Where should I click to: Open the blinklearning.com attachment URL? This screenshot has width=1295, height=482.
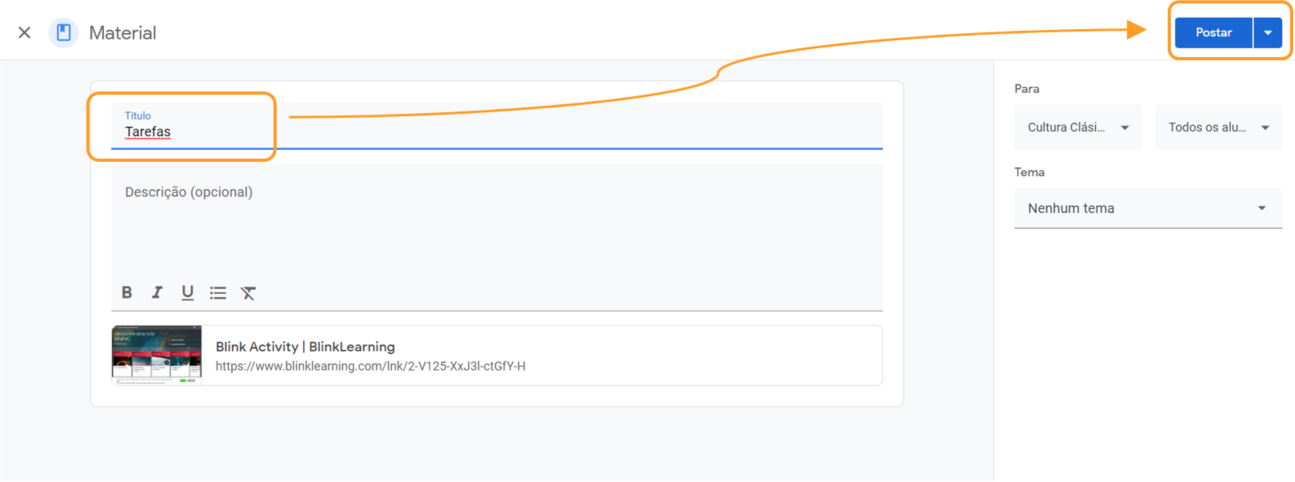[370, 366]
